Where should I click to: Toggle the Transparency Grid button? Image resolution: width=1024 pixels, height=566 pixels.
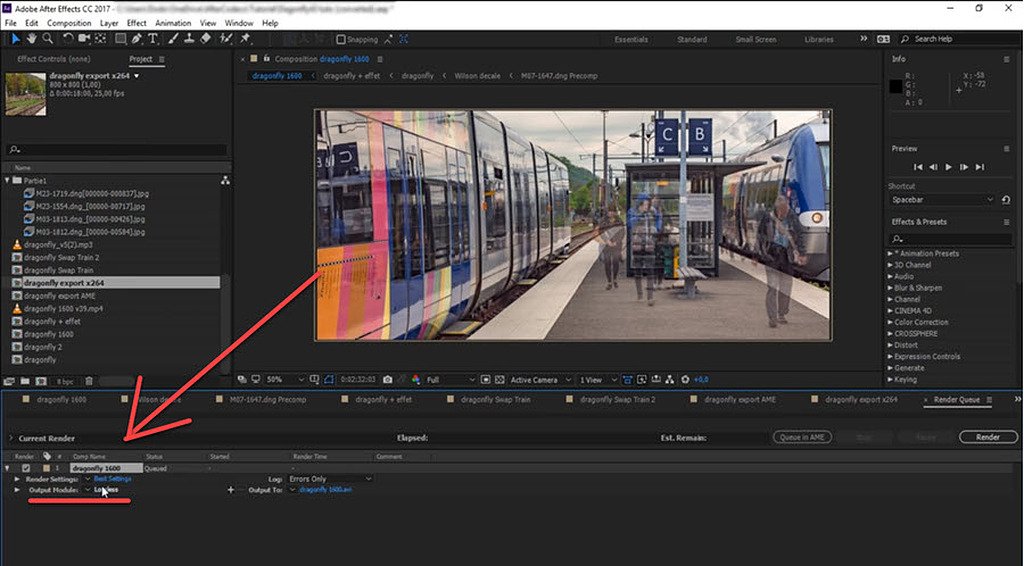point(500,379)
